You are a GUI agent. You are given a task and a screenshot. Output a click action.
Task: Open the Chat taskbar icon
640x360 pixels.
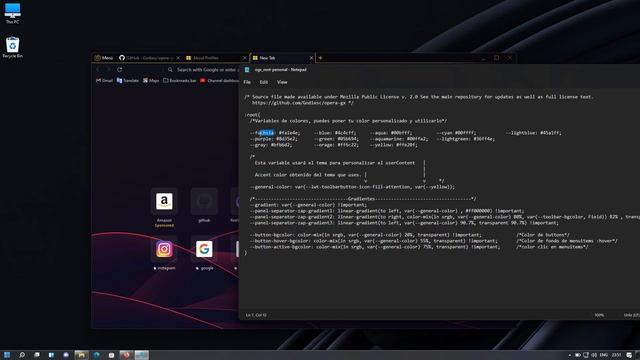pos(66,355)
